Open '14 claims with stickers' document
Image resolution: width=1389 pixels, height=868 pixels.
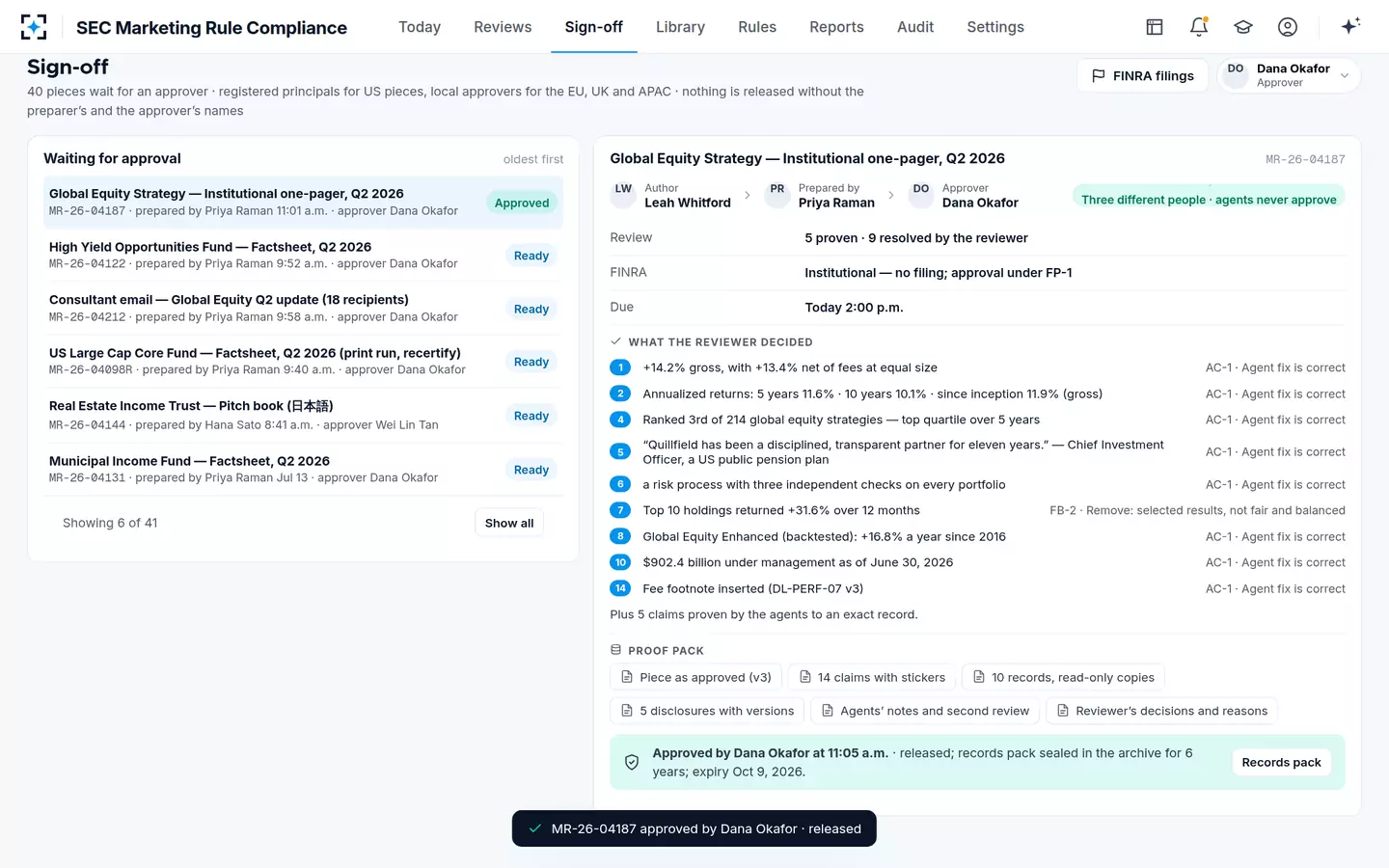coord(872,677)
